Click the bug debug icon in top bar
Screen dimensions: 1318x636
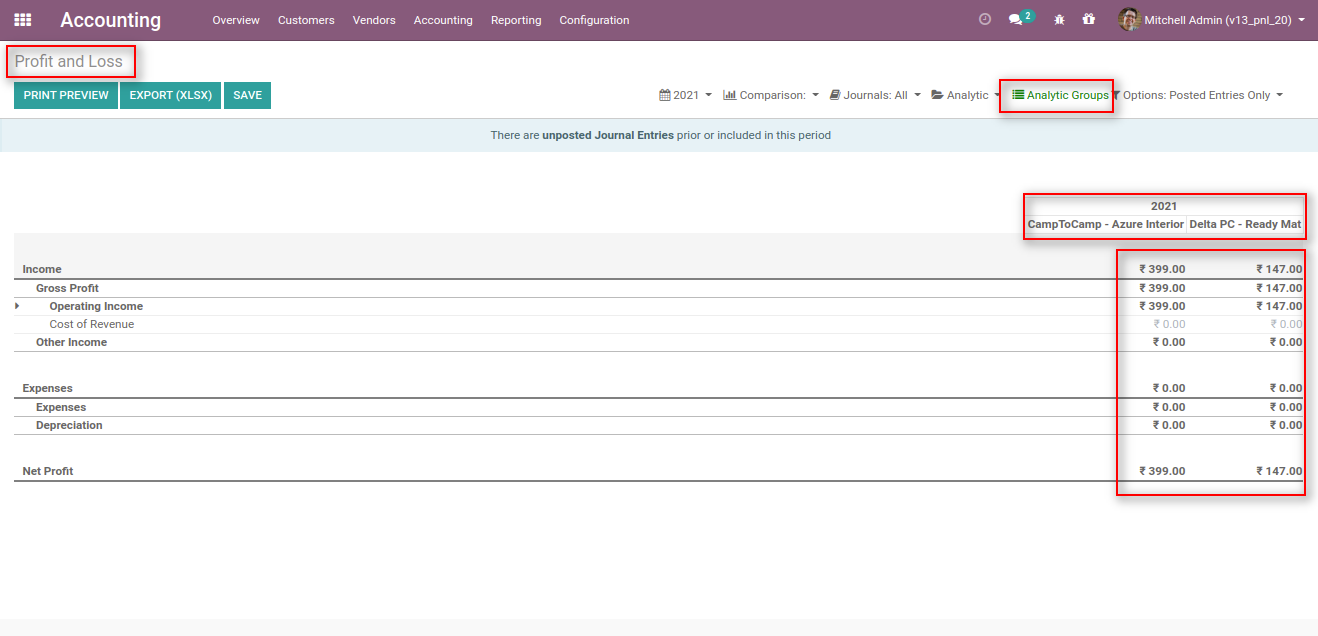tap(1058, 19)
